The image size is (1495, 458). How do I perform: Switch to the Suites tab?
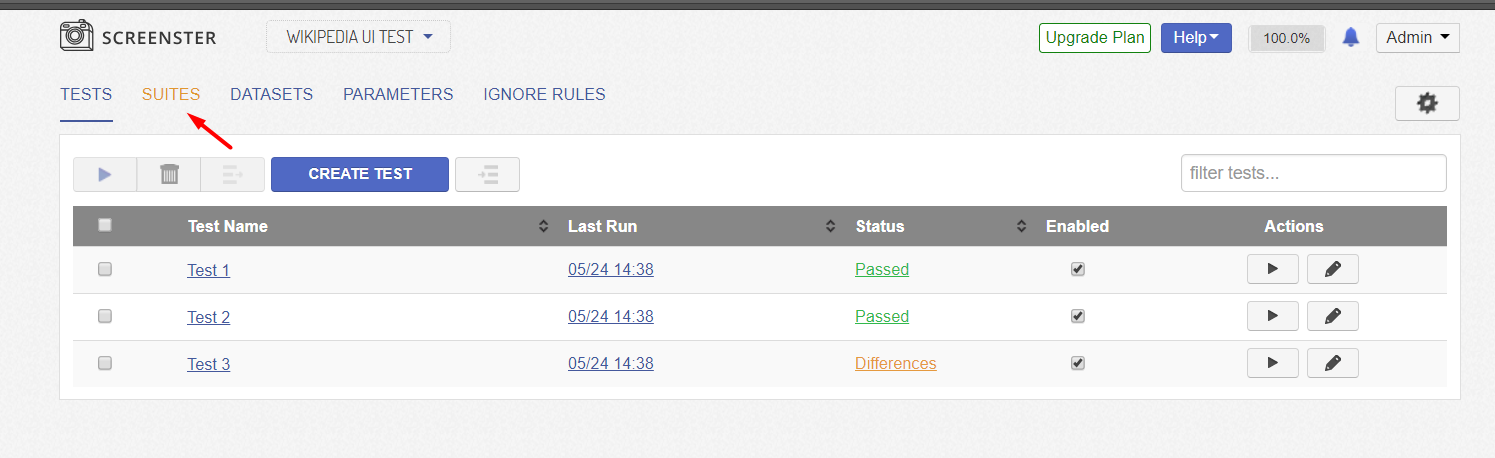(171, 94)
